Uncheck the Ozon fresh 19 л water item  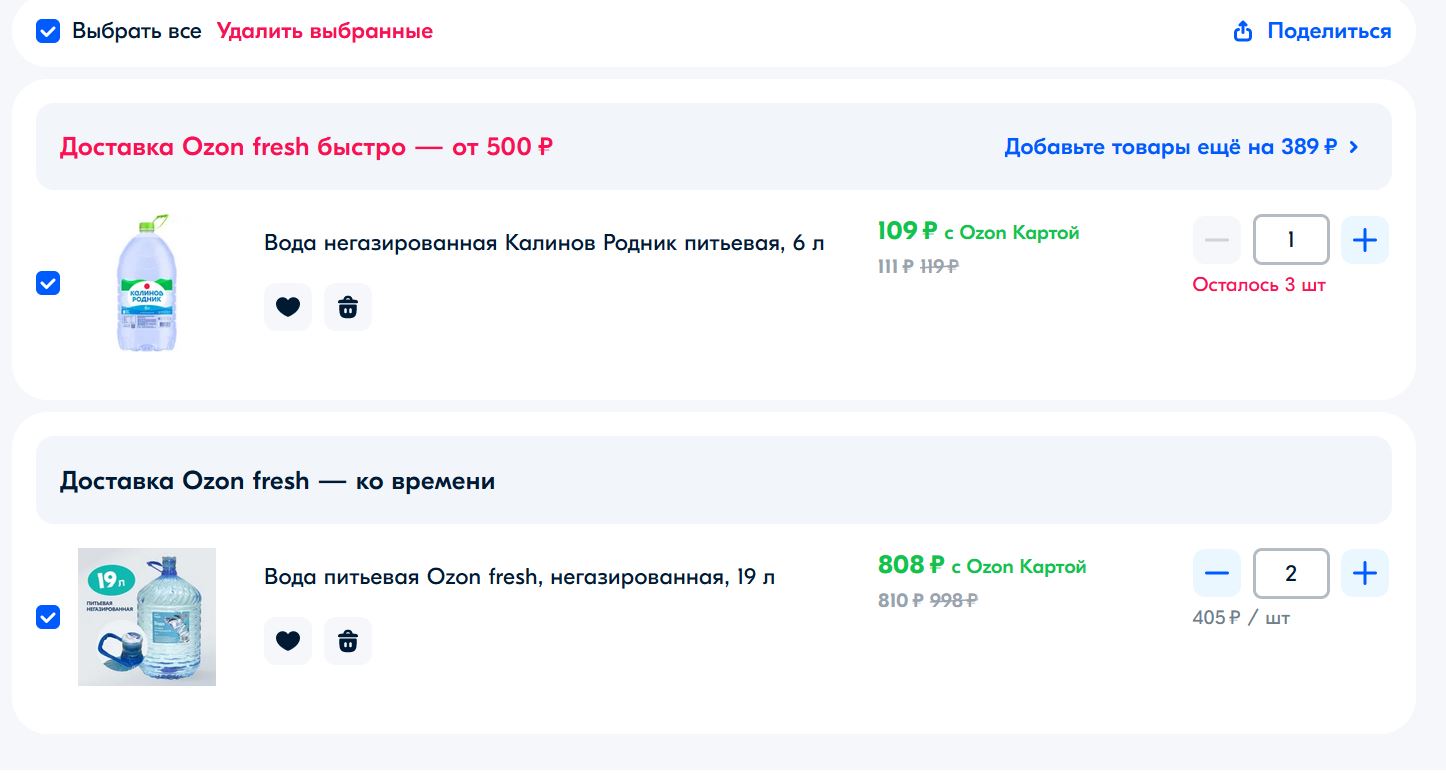[48, 617]
